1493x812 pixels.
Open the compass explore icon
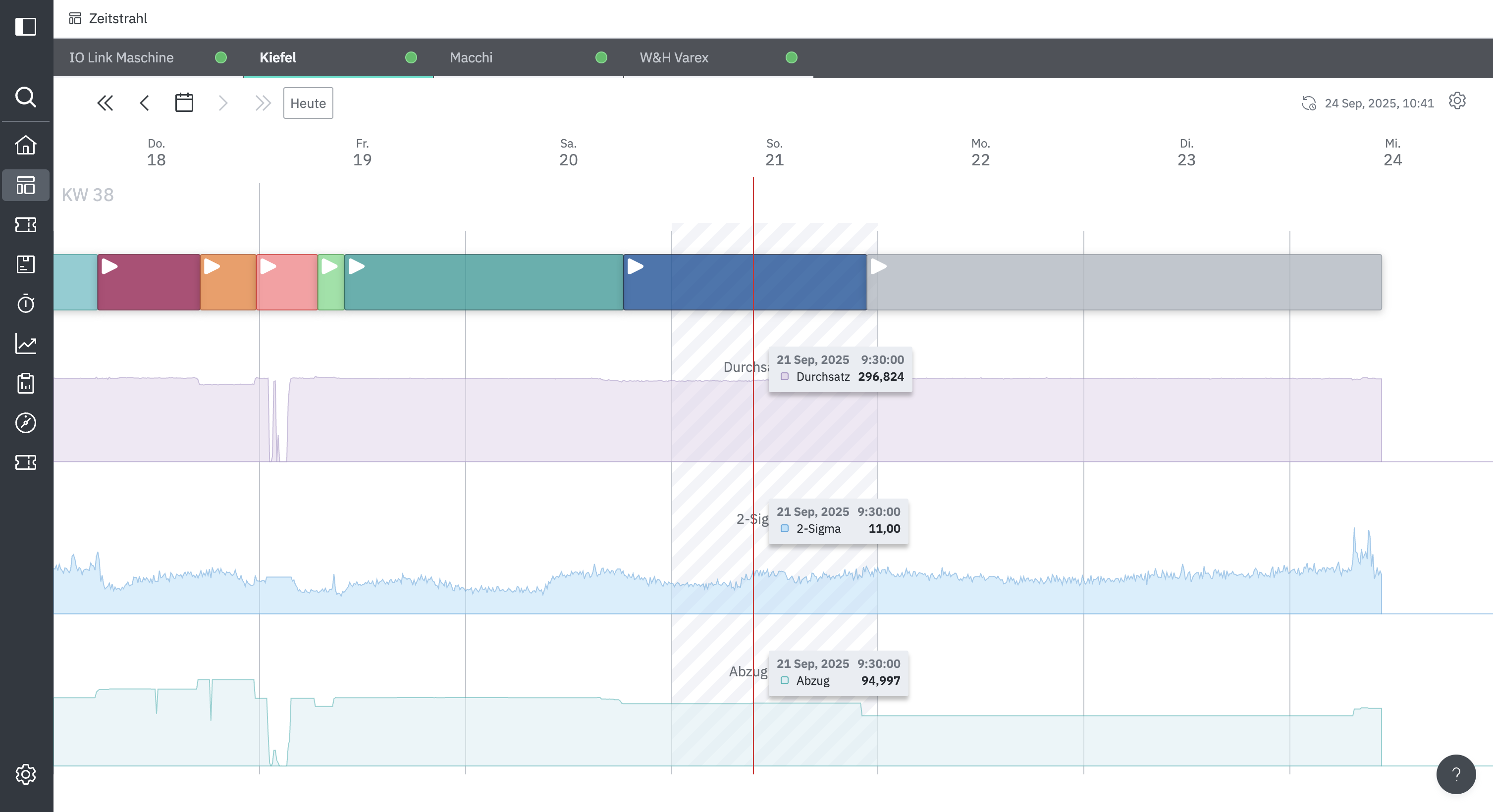pos(25,423)
